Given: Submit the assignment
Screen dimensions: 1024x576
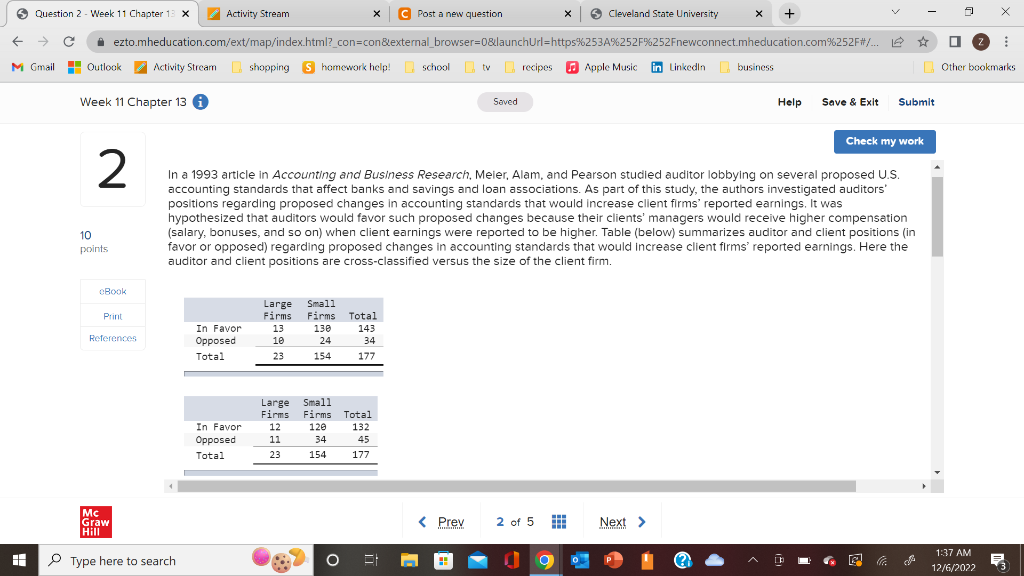Looking at the screenshot, I should (x=916, y=102).
